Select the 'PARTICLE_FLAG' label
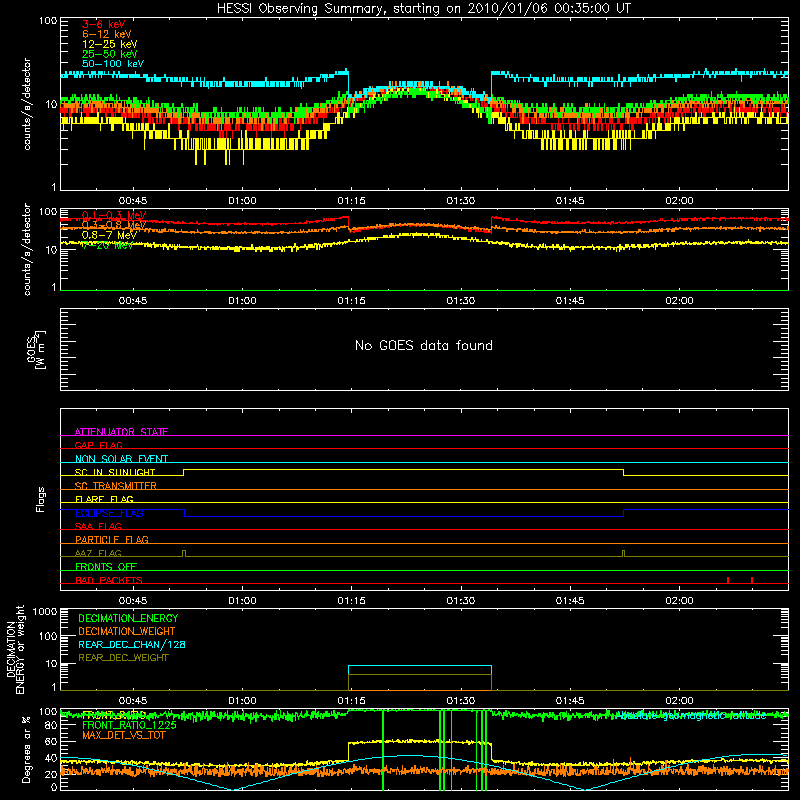800x800 pixels. point(112,539)
